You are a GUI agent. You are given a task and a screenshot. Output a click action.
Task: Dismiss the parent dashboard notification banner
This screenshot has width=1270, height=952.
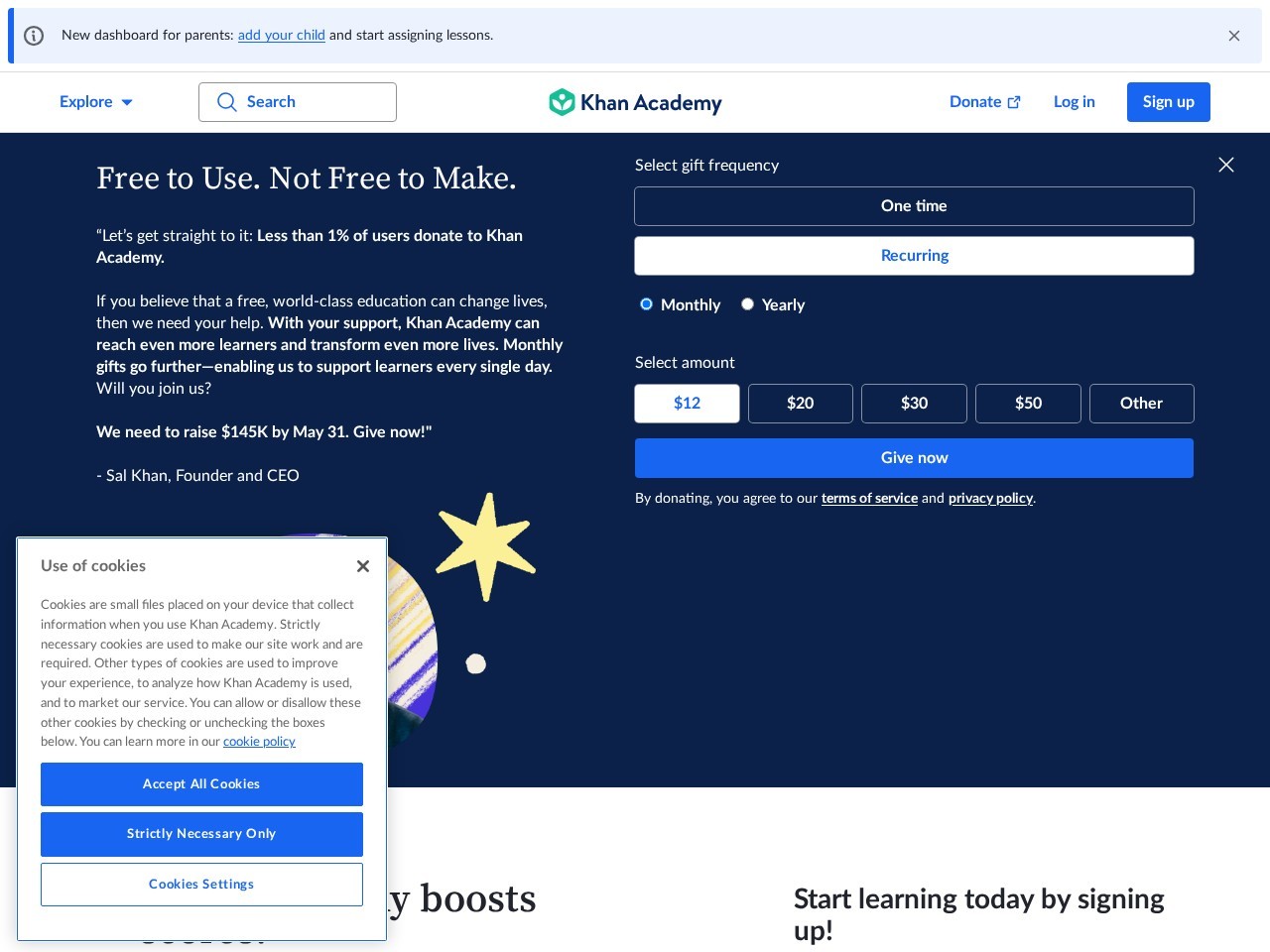(x=1234, y=36)
